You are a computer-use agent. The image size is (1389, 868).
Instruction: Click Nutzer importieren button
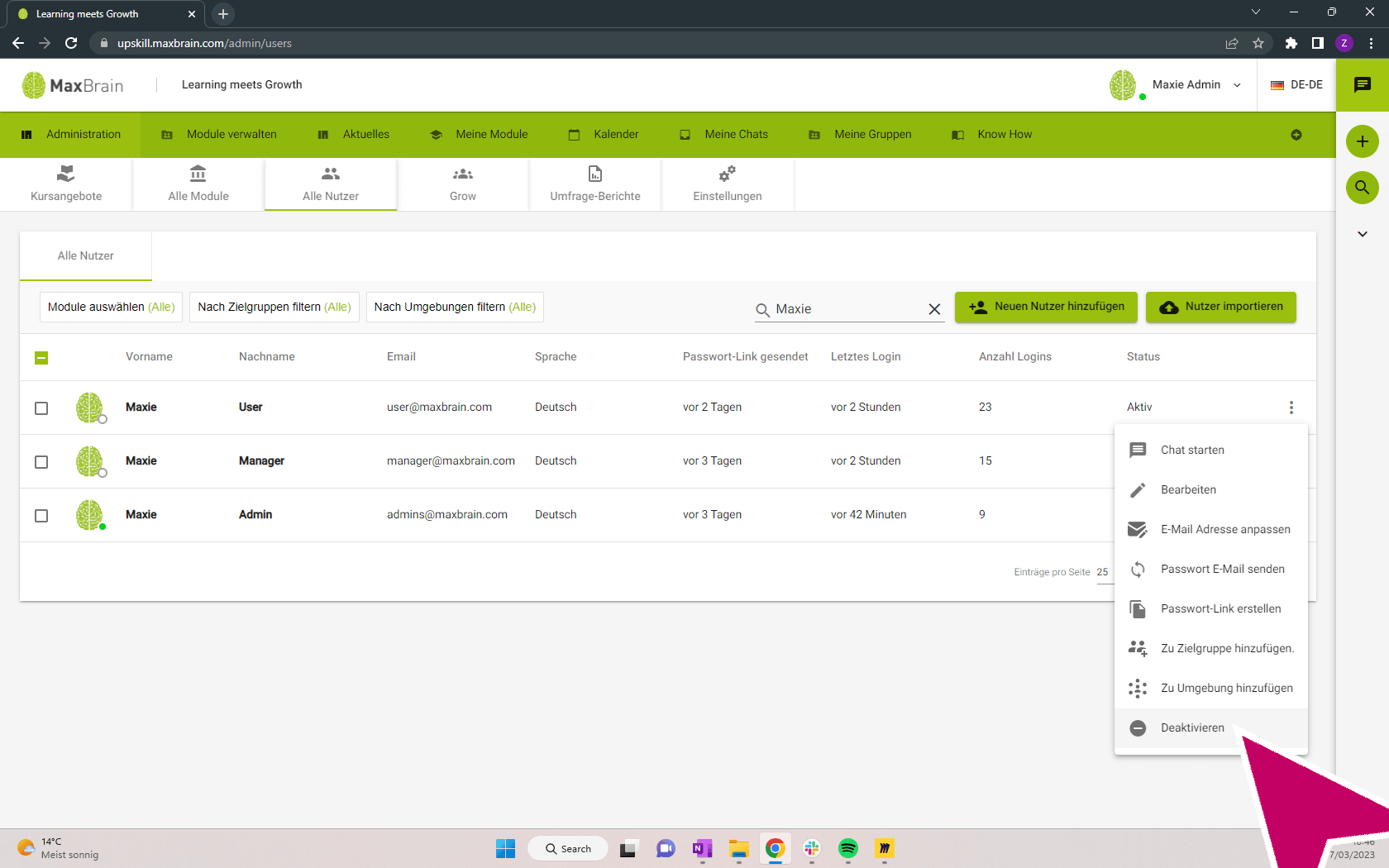tap(1221, 307)
